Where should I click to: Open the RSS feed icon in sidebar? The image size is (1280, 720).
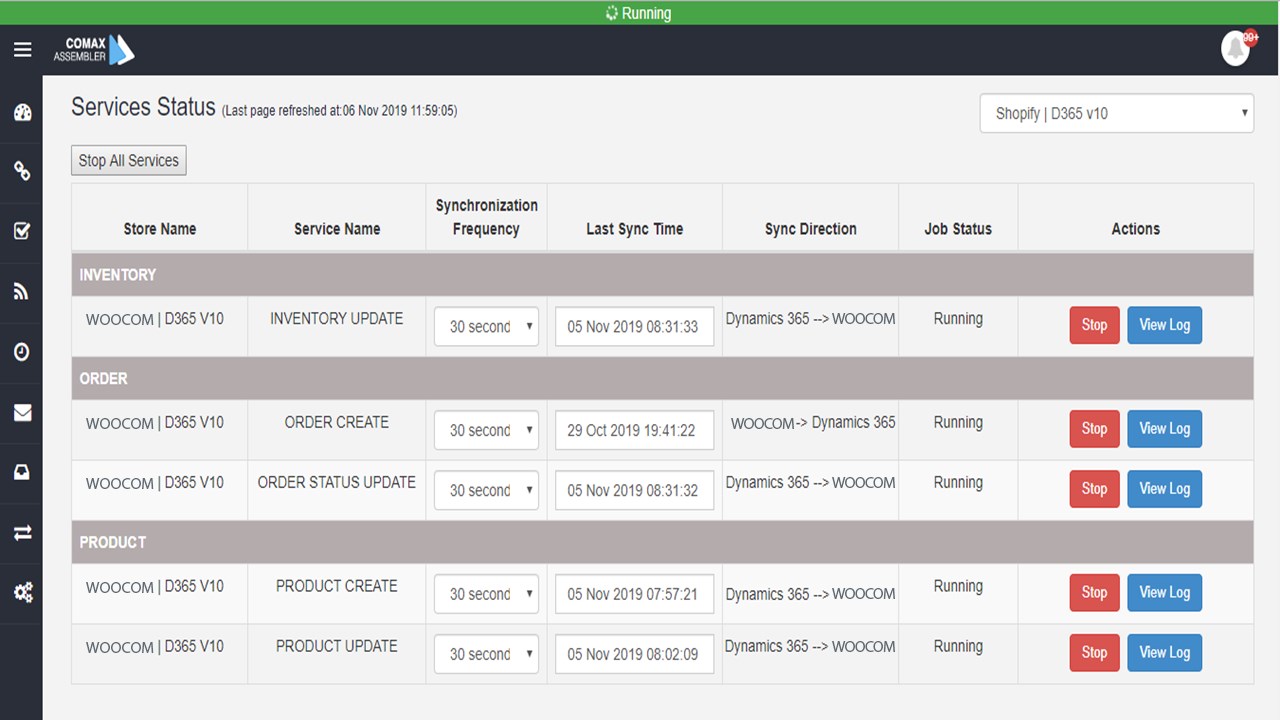coord(22,292)
